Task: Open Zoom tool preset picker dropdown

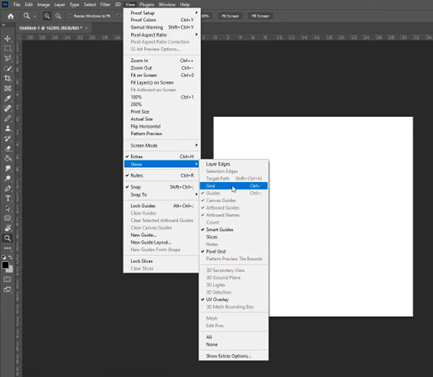Action: click(x=35, y=16)
